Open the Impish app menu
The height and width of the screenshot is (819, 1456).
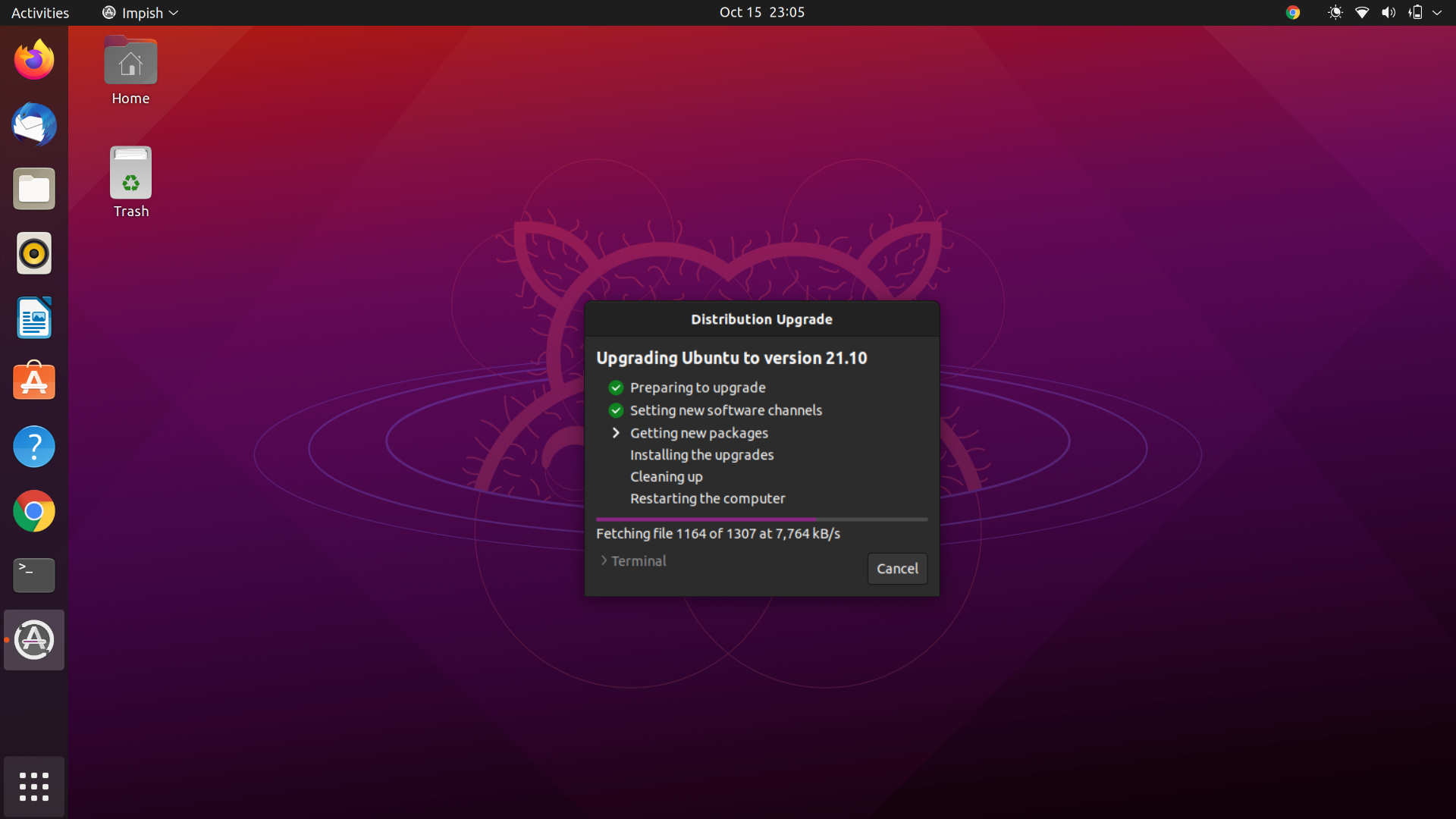pyautogui.click(x=140, y=12)
